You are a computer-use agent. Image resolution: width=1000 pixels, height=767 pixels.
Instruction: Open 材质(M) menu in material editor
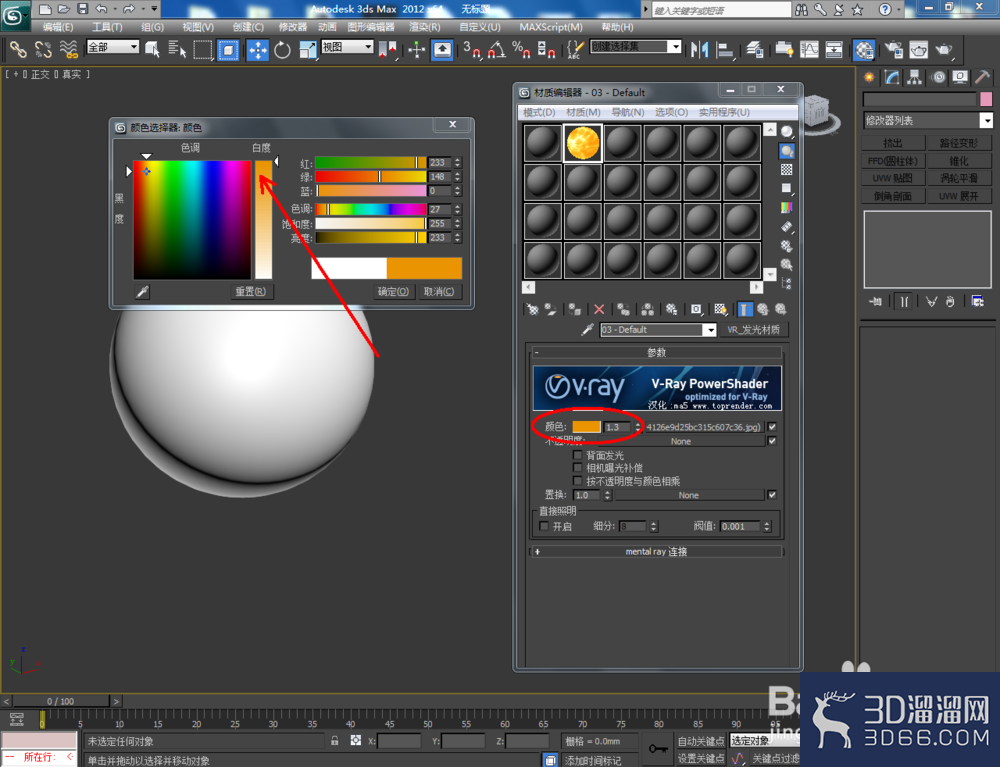(x=583, y=112)
